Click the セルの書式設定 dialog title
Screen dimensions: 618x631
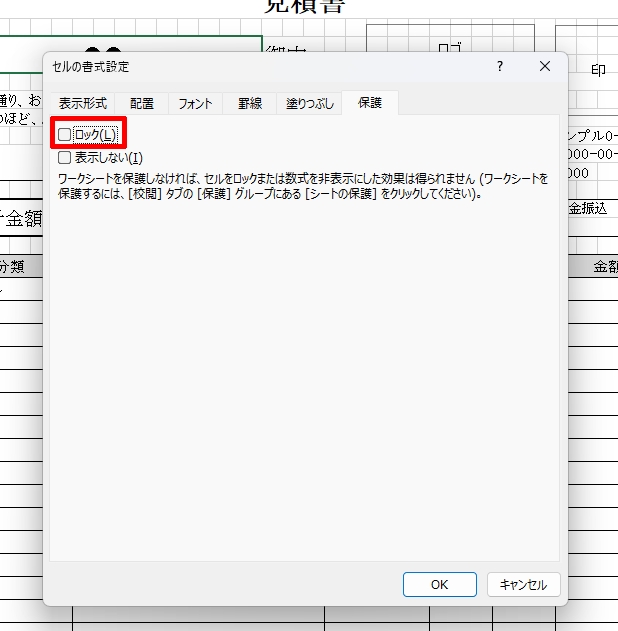pos(91,66)
